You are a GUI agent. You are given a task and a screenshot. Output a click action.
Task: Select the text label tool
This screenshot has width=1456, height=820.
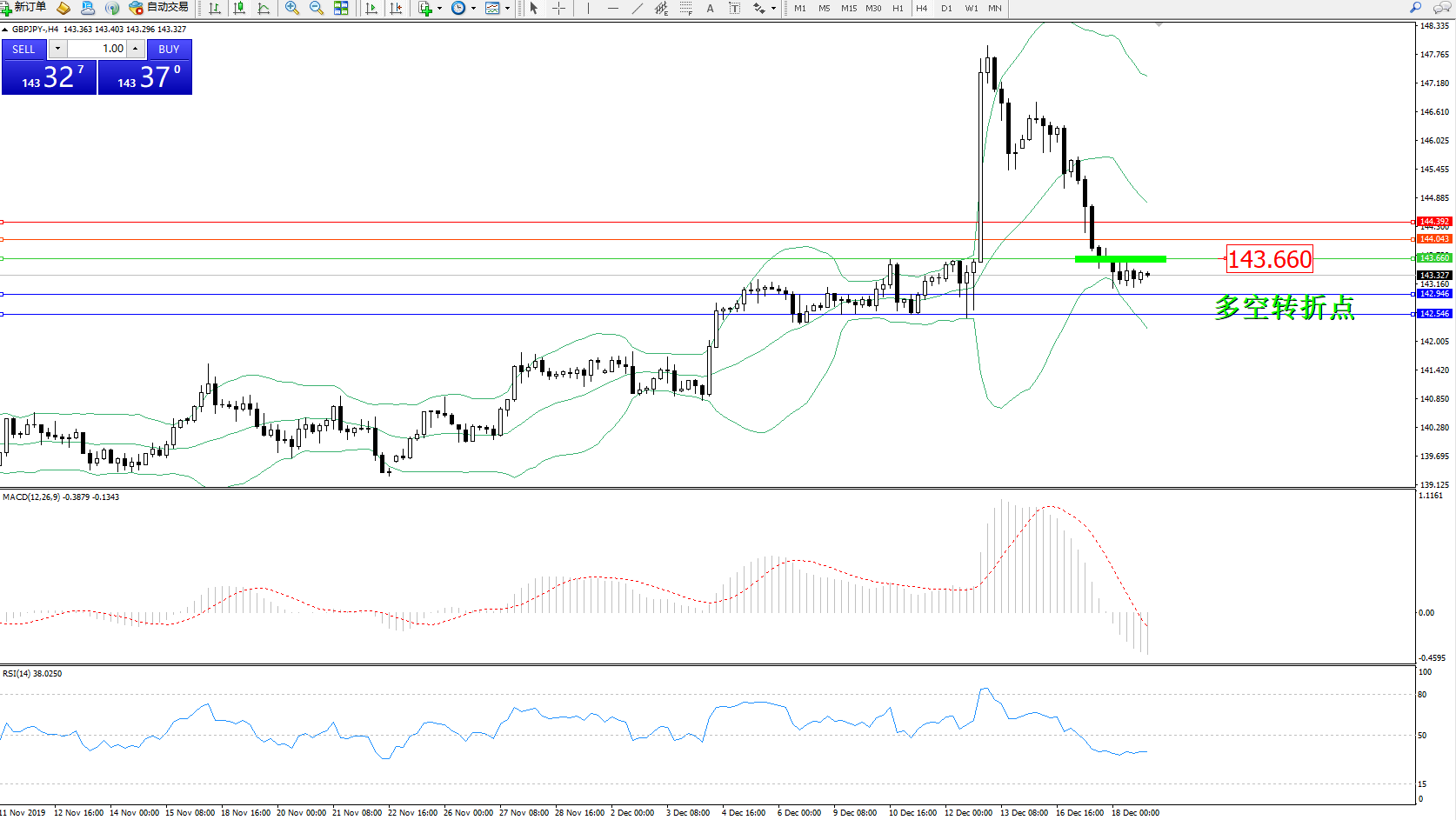pos(735,8)
